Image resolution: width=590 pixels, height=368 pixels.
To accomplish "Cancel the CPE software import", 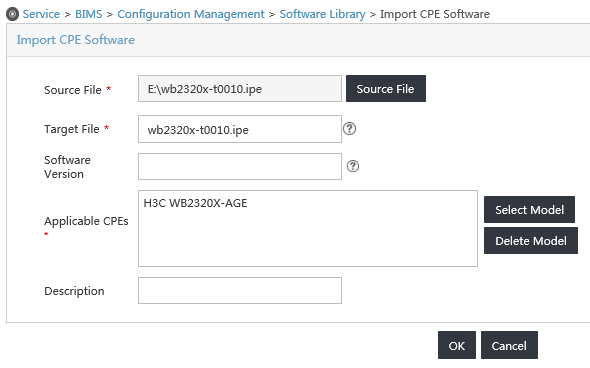I will (x=509, y=345).
